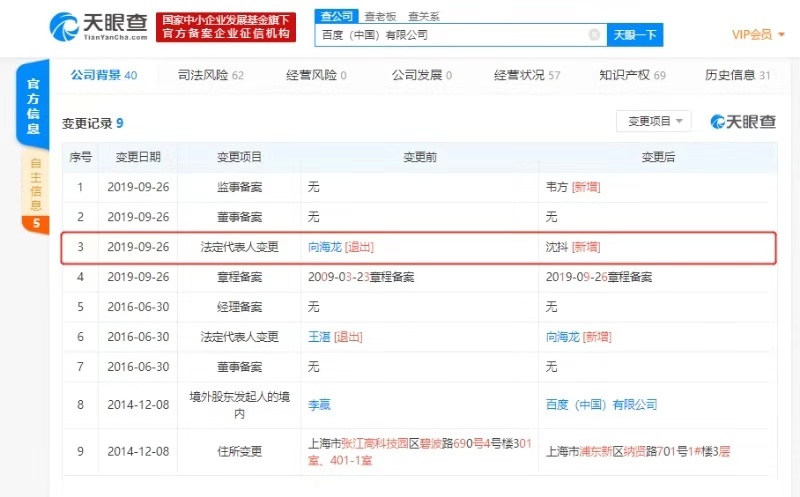Open the 司法风险 tab

click(211, 75)
